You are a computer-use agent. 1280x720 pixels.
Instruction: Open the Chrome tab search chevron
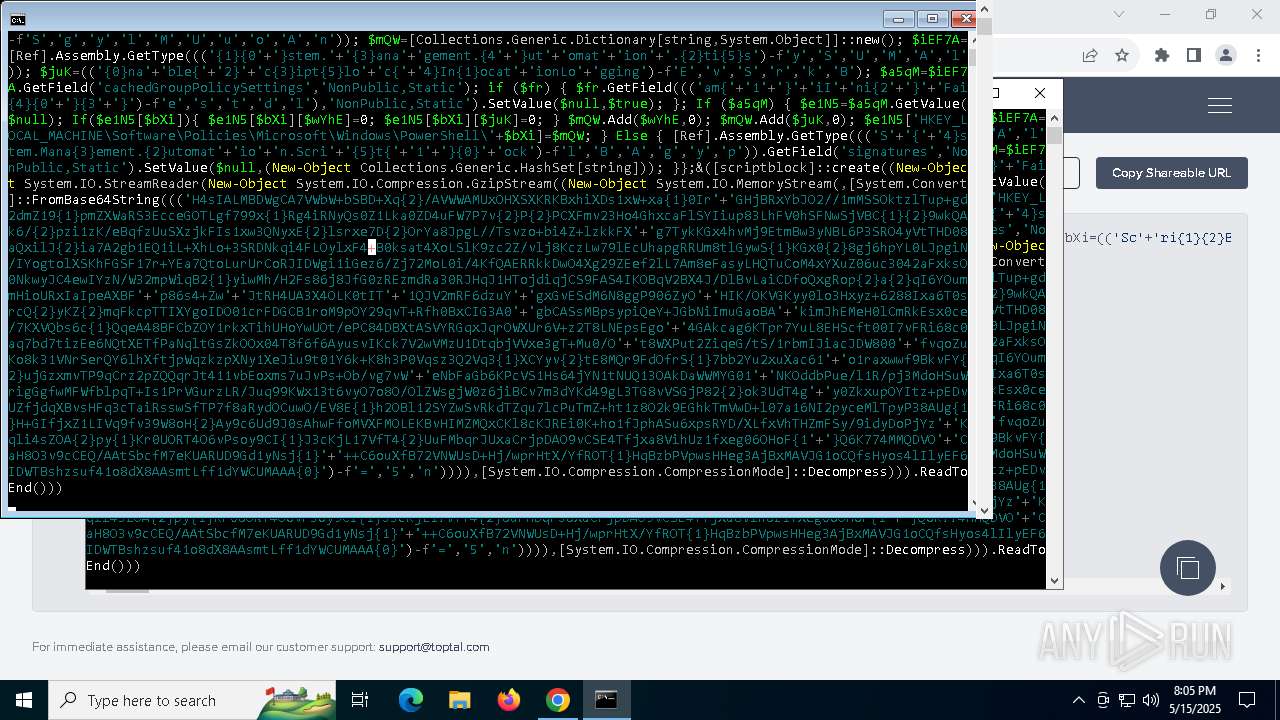pyautogui.click(x=1119, y=14)
